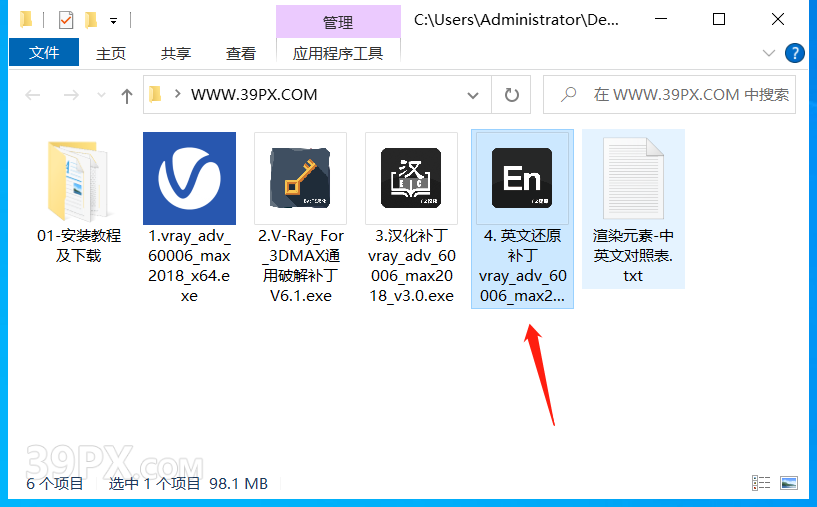Click the 6 个项目 status text
Viewport: 817px width, 507px height.
click(55, 484)
